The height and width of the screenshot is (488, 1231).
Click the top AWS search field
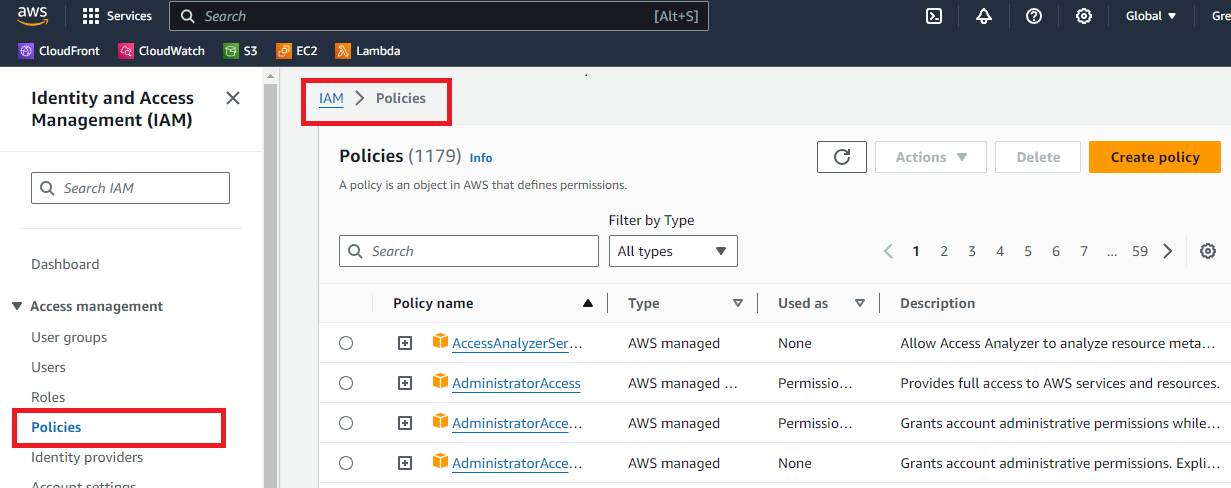coord(439,16)
